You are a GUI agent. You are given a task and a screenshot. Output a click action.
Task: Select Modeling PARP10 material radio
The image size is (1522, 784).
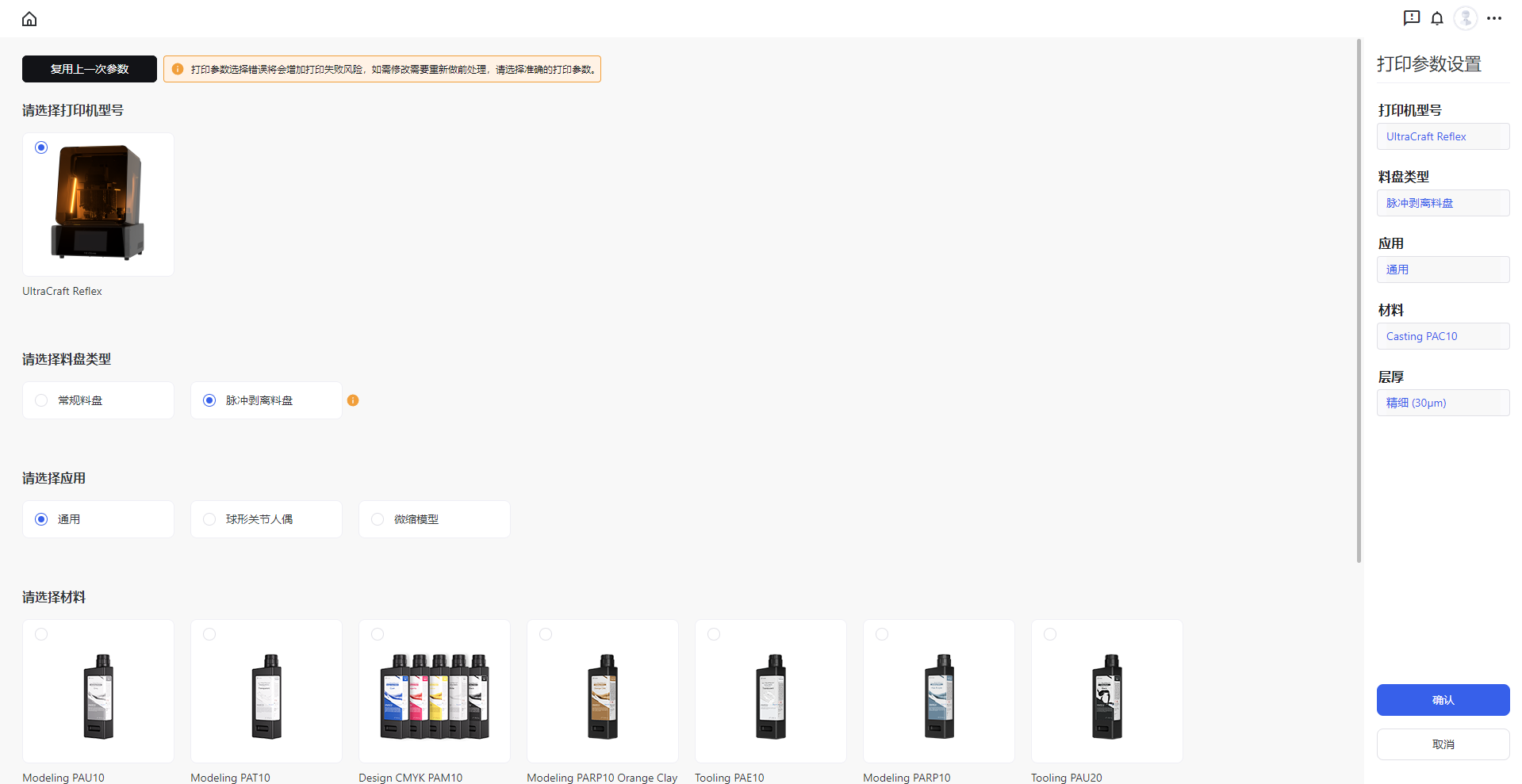pyautogui.click(x=882, y=634)
